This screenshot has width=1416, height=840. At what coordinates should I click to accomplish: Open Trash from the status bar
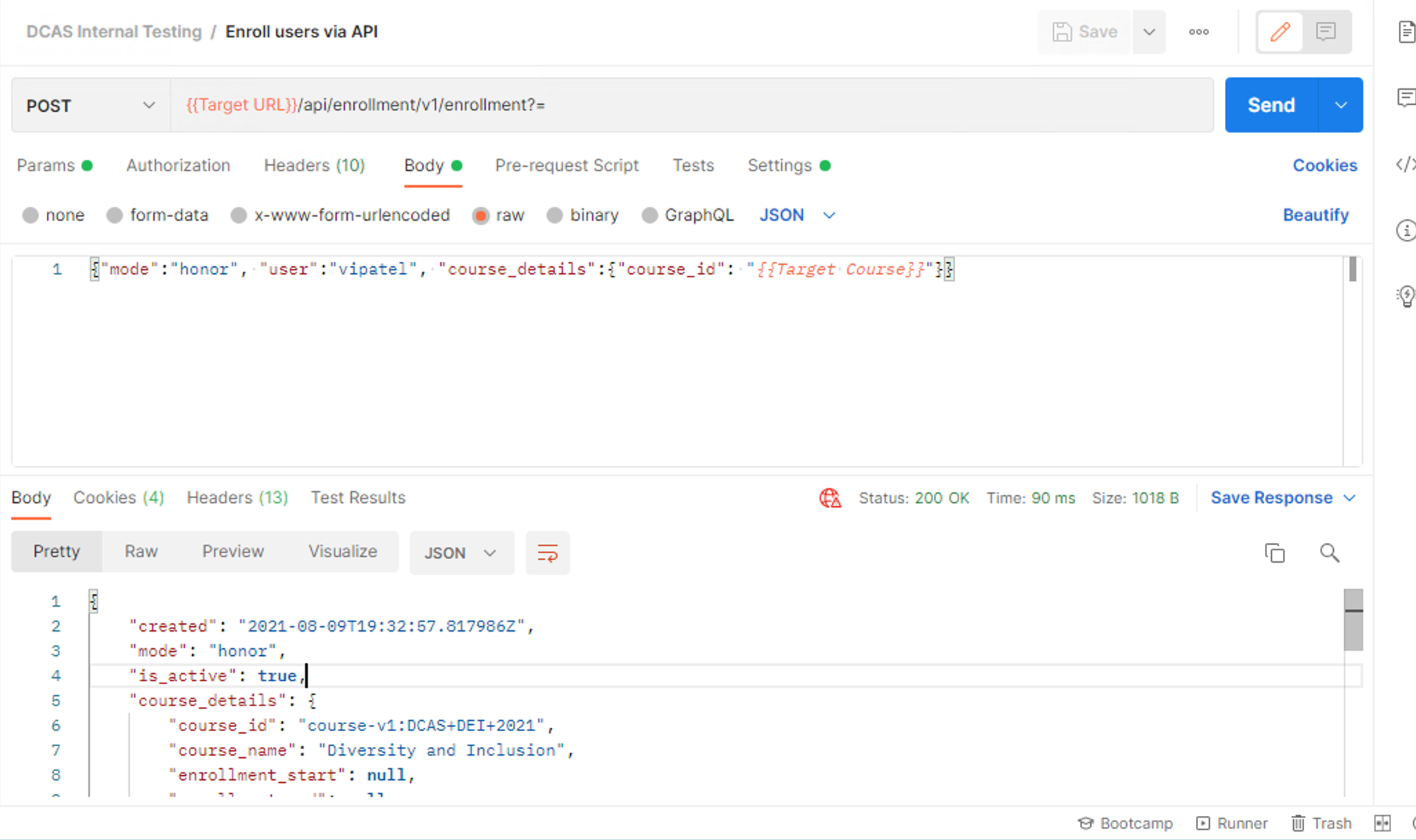click(x=1321, y=823)
